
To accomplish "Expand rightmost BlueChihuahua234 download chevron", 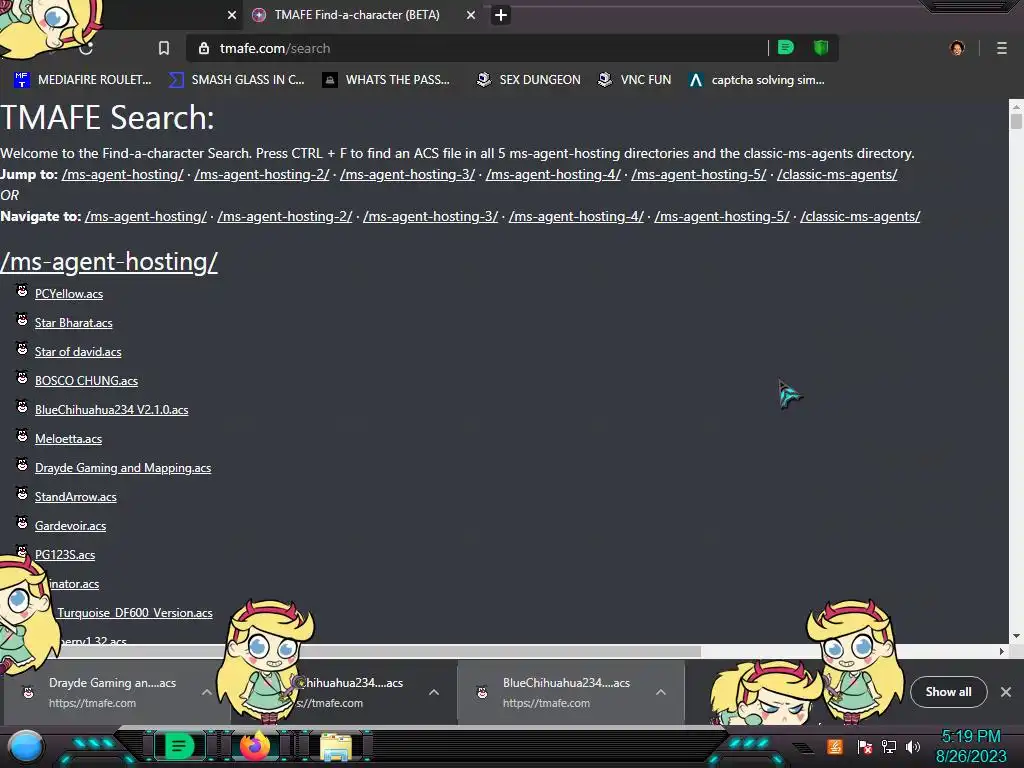I will pyautogui.click(x=661, y=692).
